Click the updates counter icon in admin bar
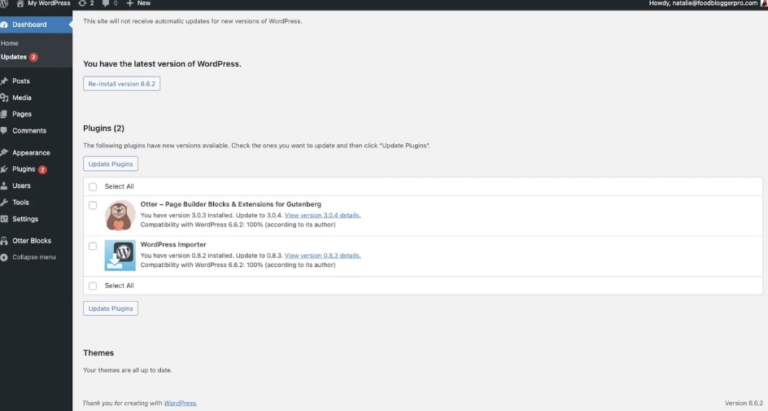 pyautogui.click(x=86, y=4)
